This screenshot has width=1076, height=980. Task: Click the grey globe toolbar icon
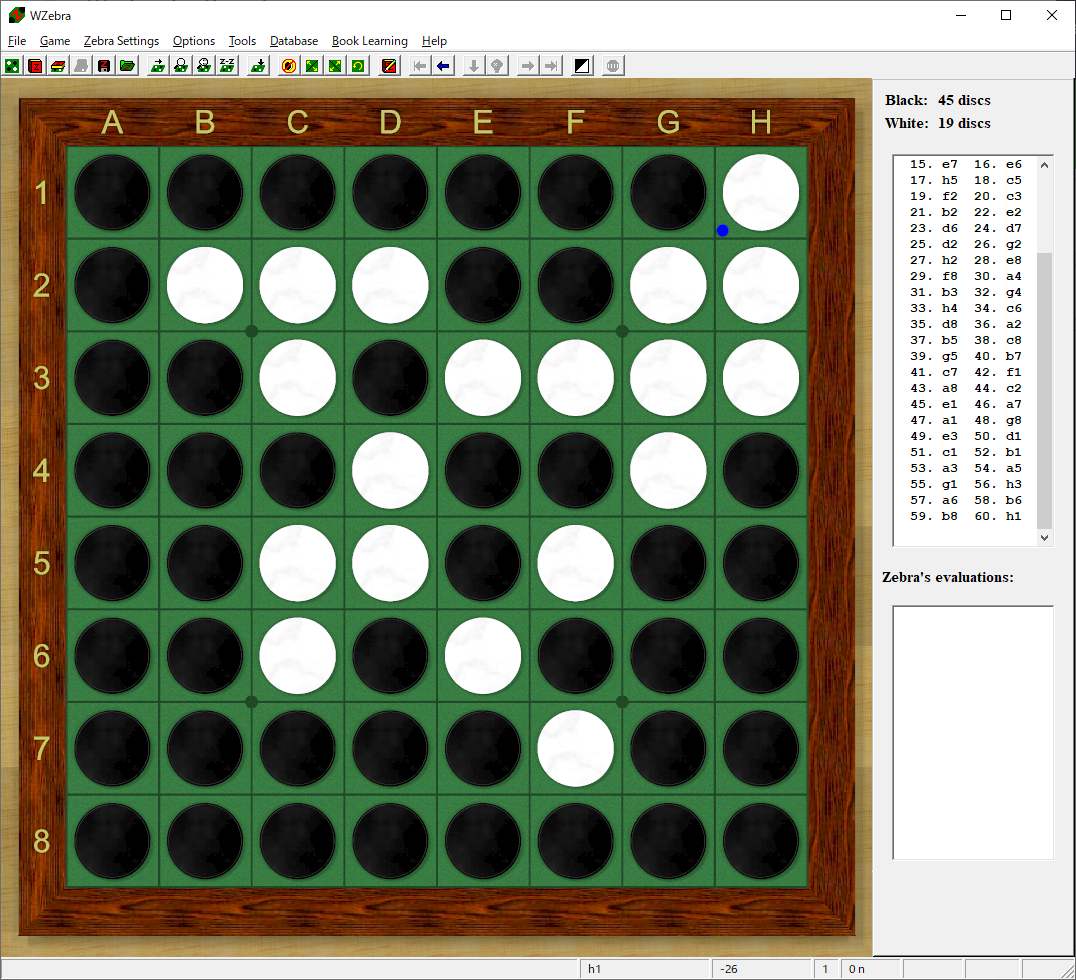613,66
